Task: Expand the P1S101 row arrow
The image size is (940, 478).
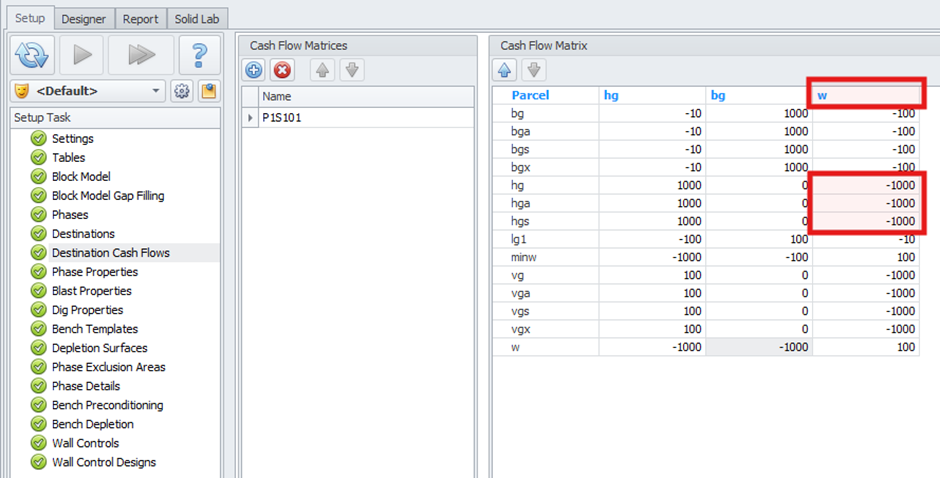Action: point(249,118)
